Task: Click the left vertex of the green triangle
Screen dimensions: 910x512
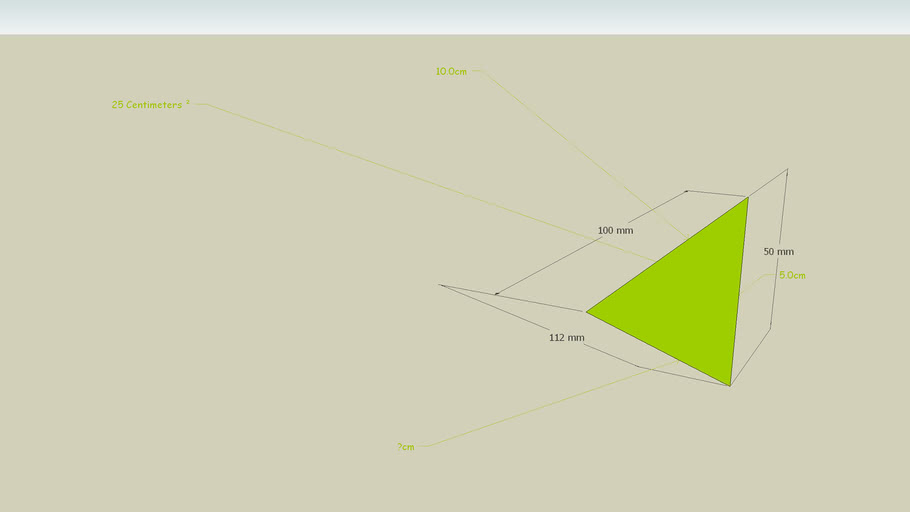Action: [x=586, y=312]
